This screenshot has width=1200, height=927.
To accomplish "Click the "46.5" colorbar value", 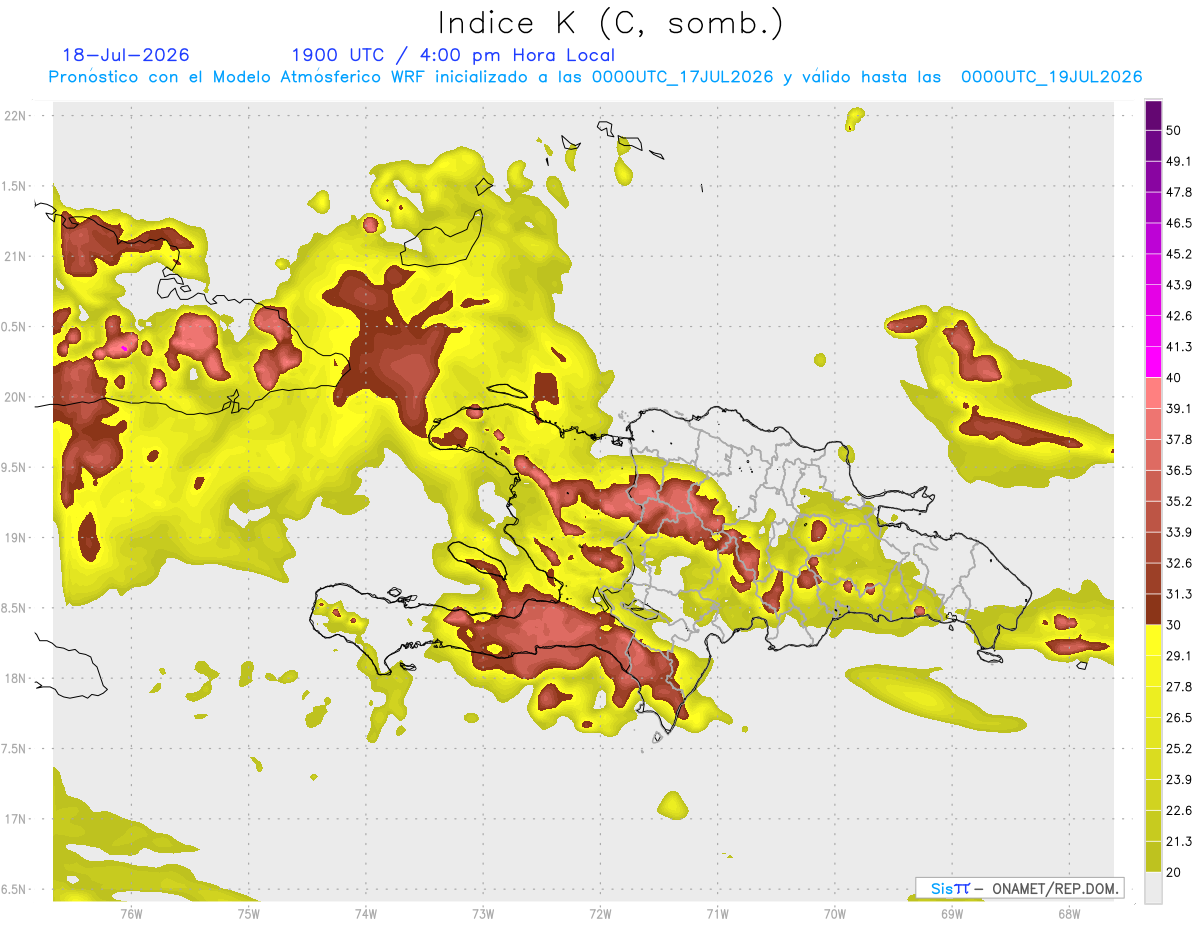I will click(x=1179, y=223).
